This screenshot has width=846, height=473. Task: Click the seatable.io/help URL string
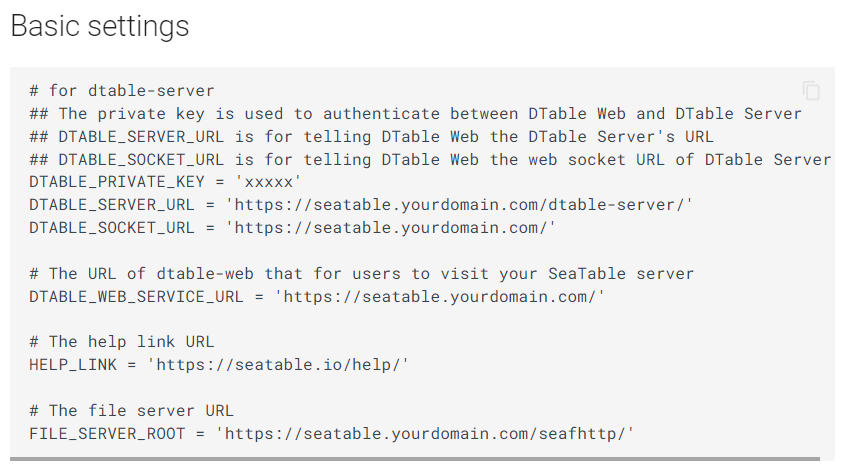tap(279, 365)
